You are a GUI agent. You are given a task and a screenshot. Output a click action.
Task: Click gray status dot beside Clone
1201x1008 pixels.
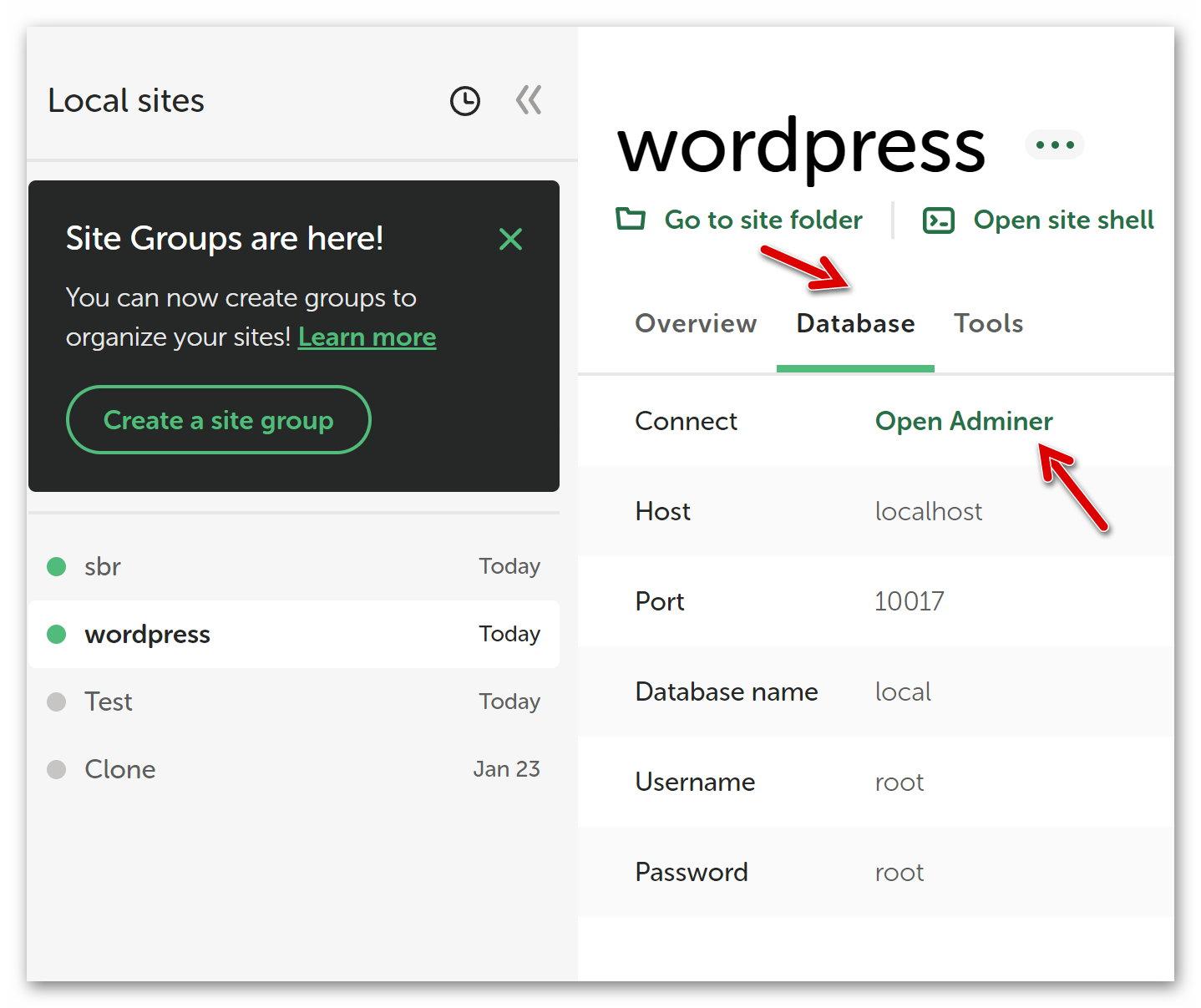click(x=57, y=769)
